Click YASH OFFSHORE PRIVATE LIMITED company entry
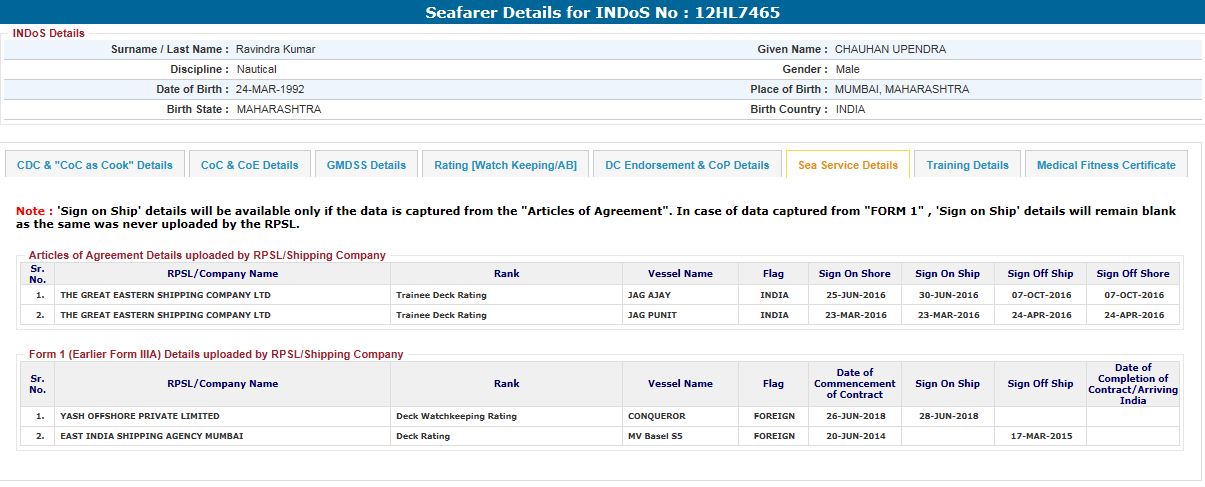This screenshot has width=1205, height=487. tap(140, 416)
